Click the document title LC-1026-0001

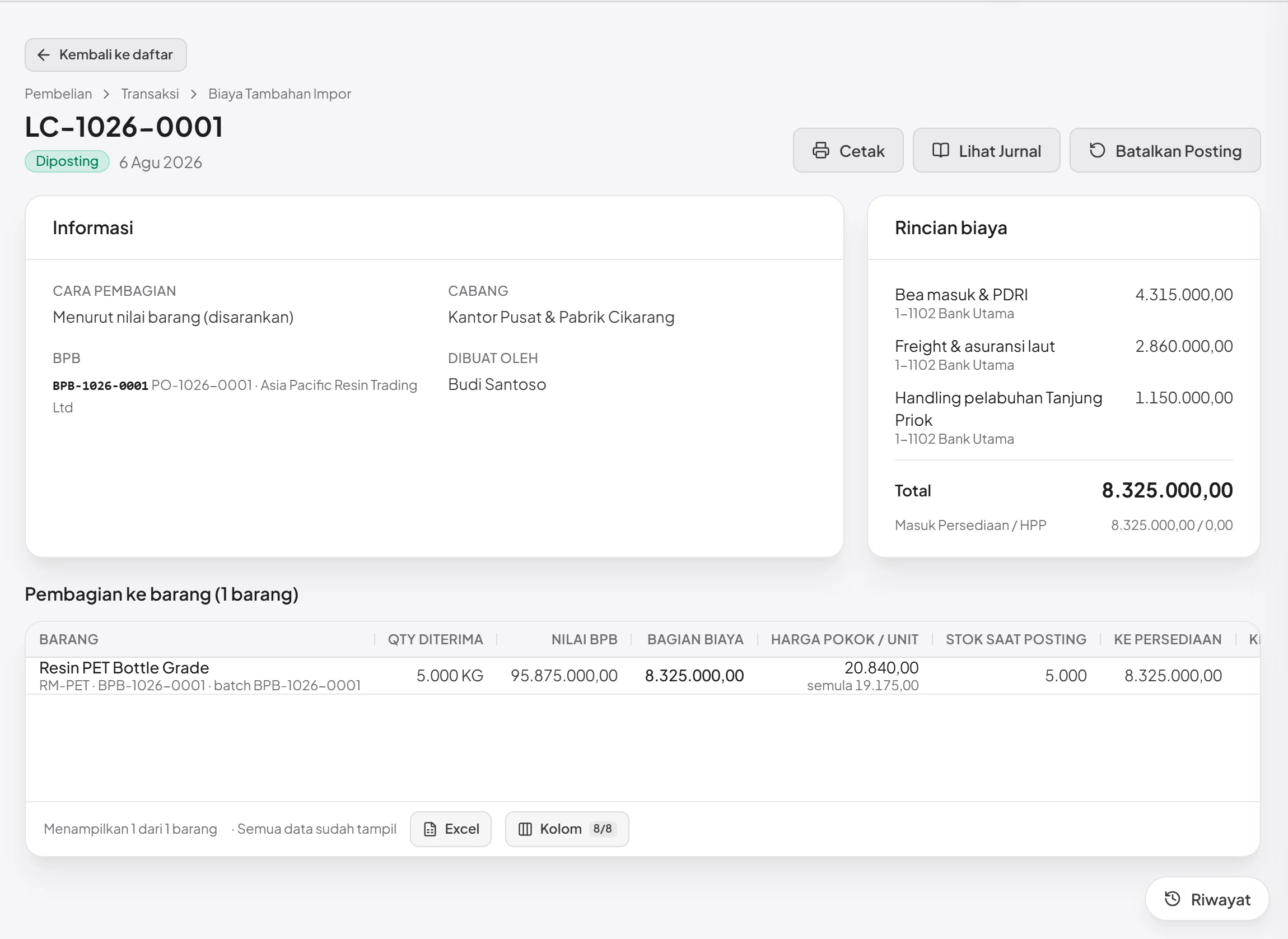coord(124,126)
